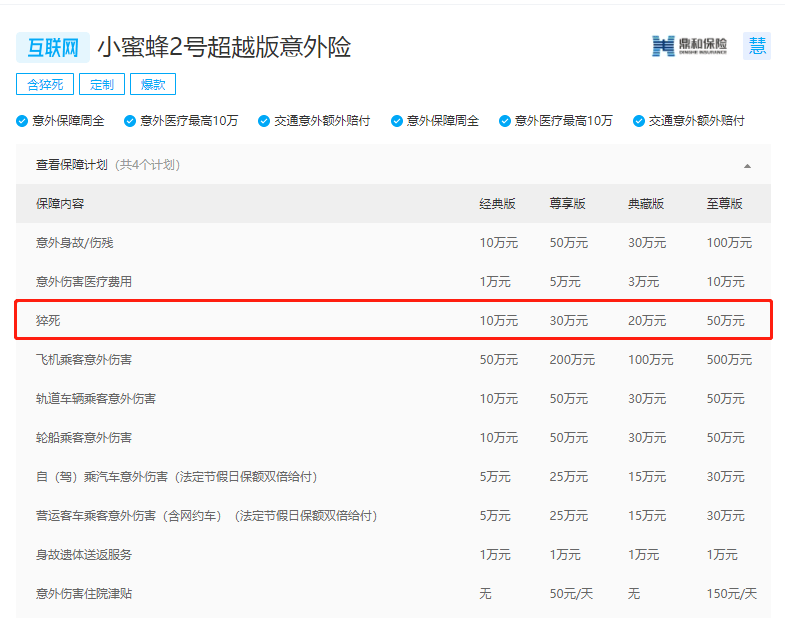Click the 猝死 row label
The height and width of the screenshot is (618, 785).
48,321
